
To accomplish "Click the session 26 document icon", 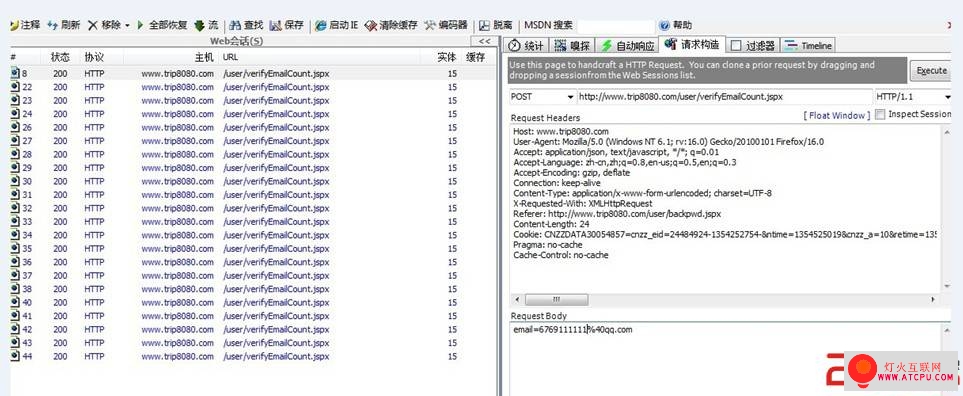I will [15, 127].
